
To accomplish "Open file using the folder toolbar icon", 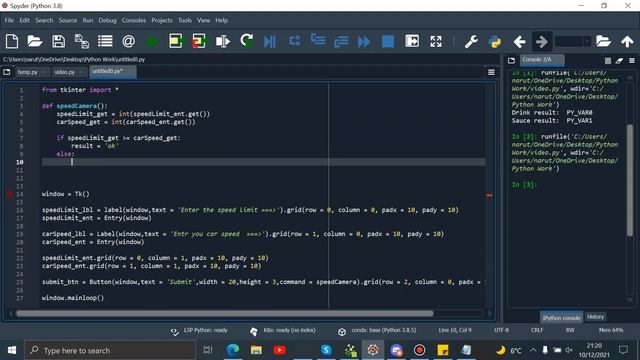I will click(35, 41).
